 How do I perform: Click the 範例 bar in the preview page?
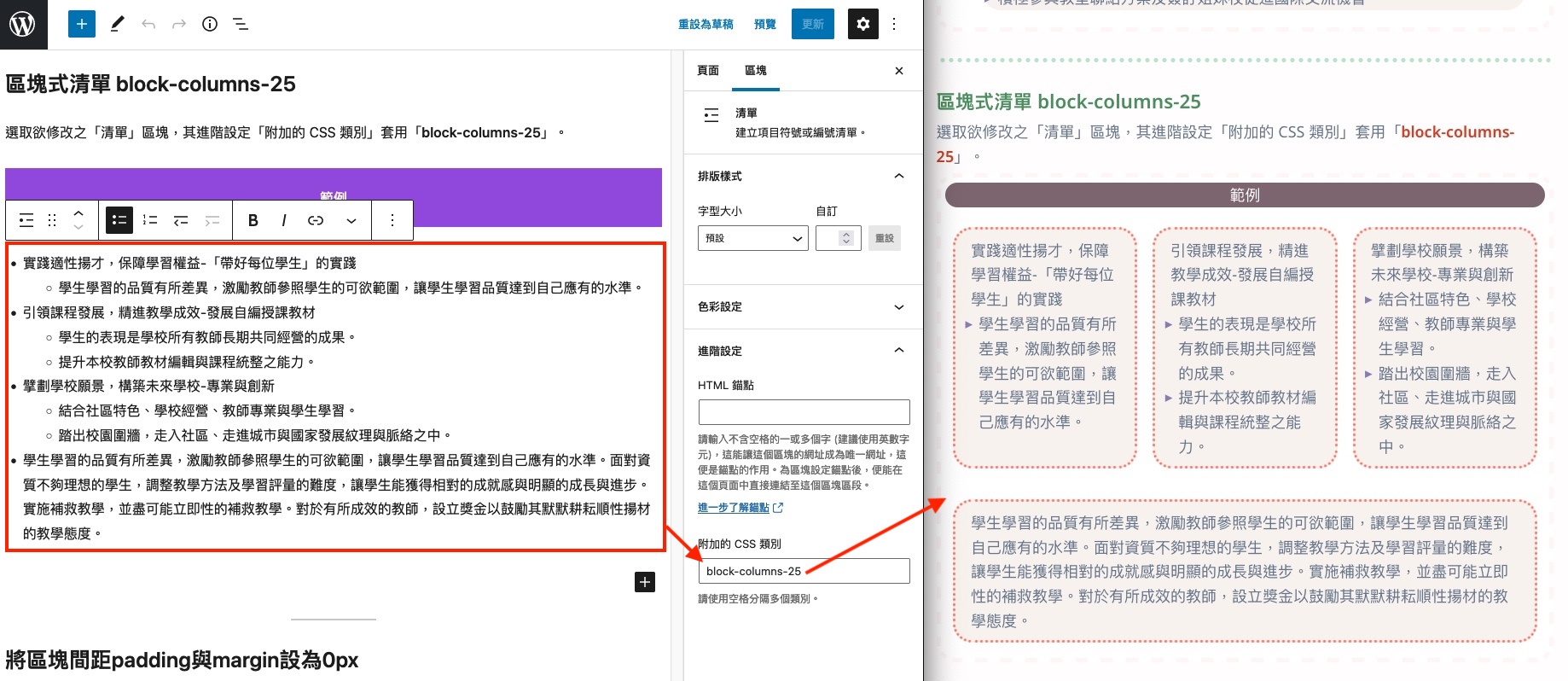tap(1245, 195)
